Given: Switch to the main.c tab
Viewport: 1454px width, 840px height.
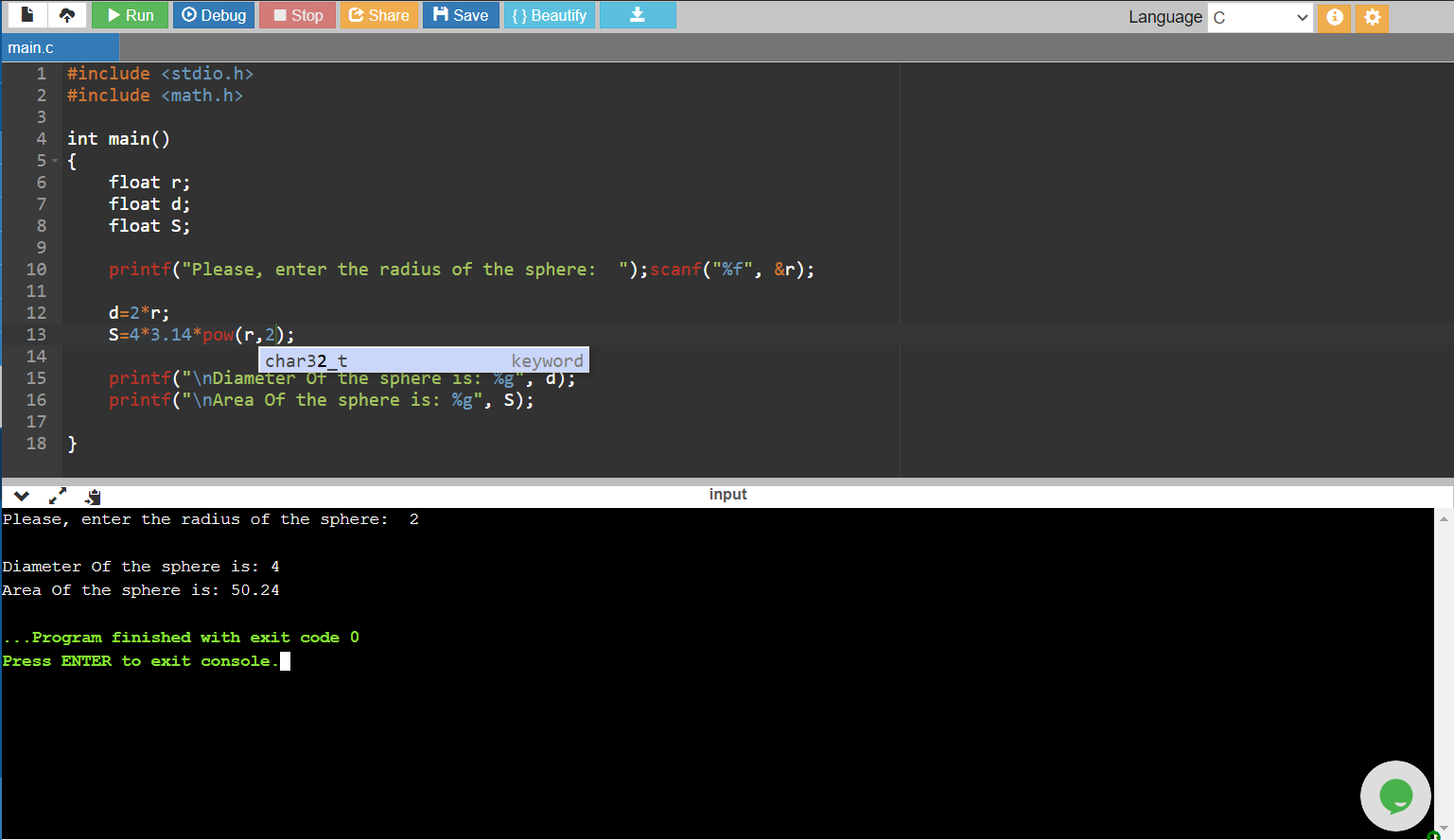Looking at the screenshot, I should pyautogui.click(x=31, y=48).
